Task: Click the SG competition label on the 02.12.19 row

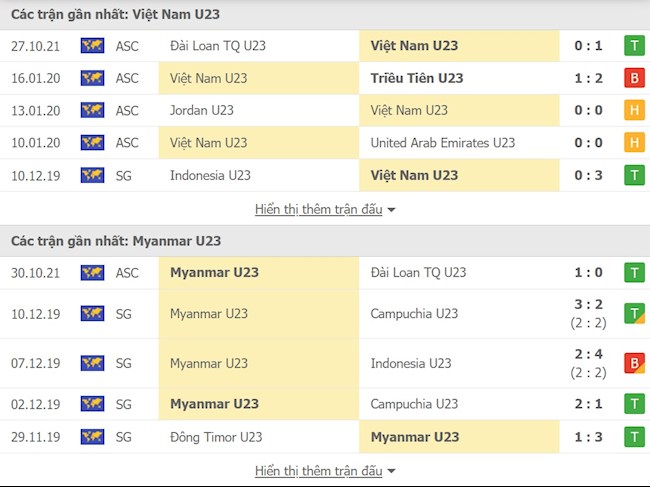Action: tap(124, 404)
